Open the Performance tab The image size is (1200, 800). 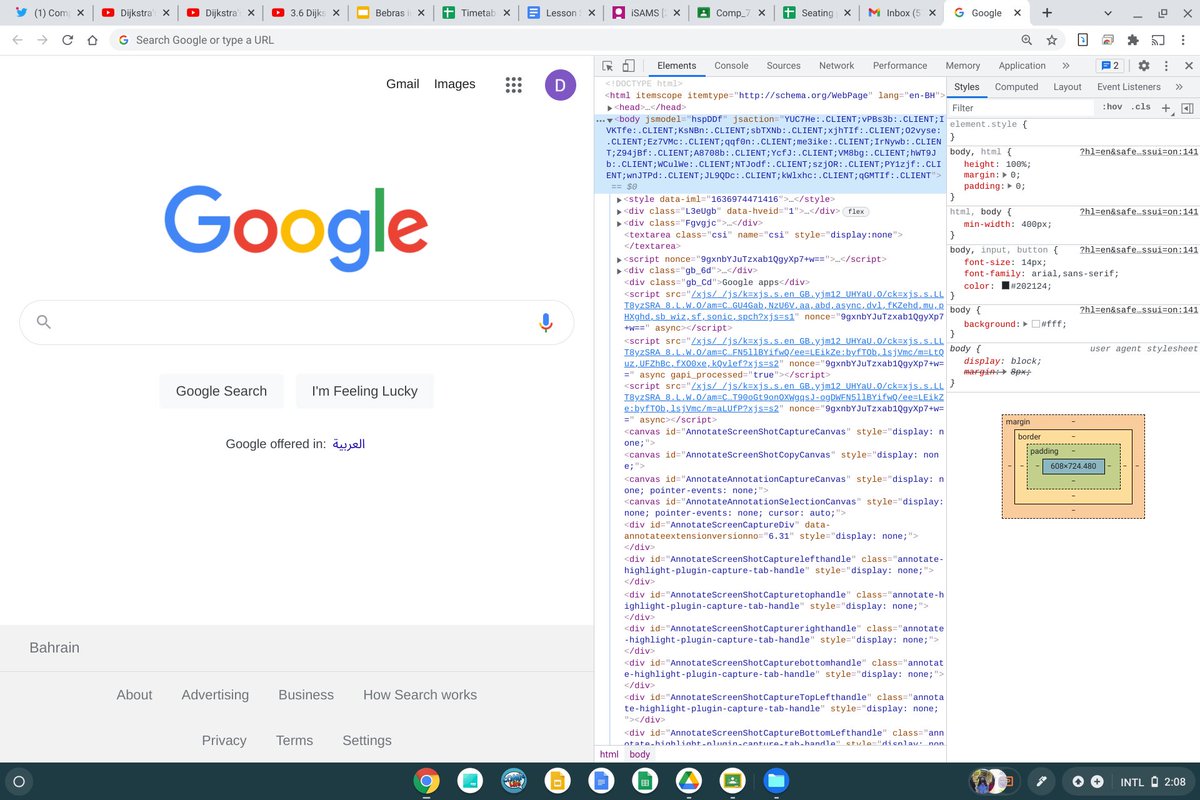click(900, 66)
